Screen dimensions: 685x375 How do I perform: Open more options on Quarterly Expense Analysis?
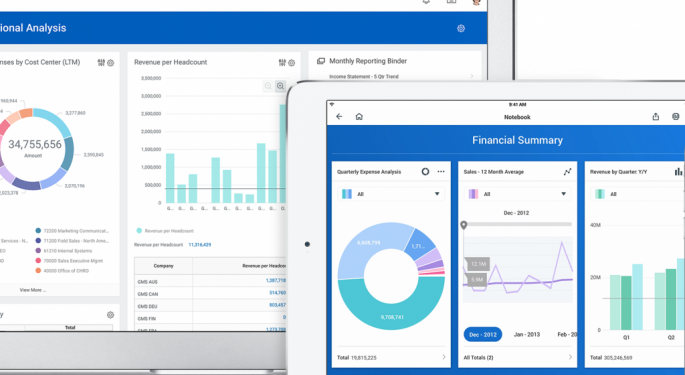pos(441,171)
